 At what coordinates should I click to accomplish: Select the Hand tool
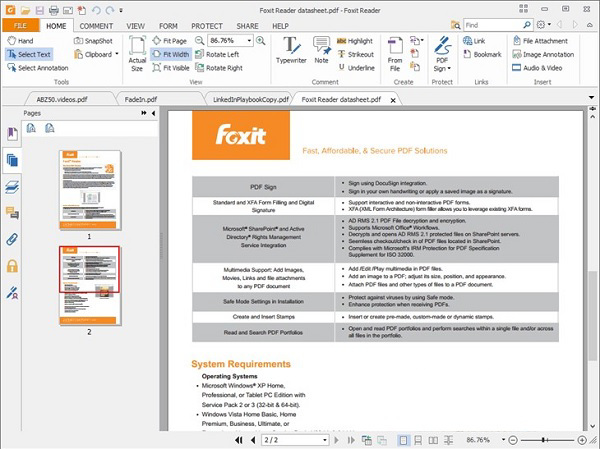click(21, 41)
